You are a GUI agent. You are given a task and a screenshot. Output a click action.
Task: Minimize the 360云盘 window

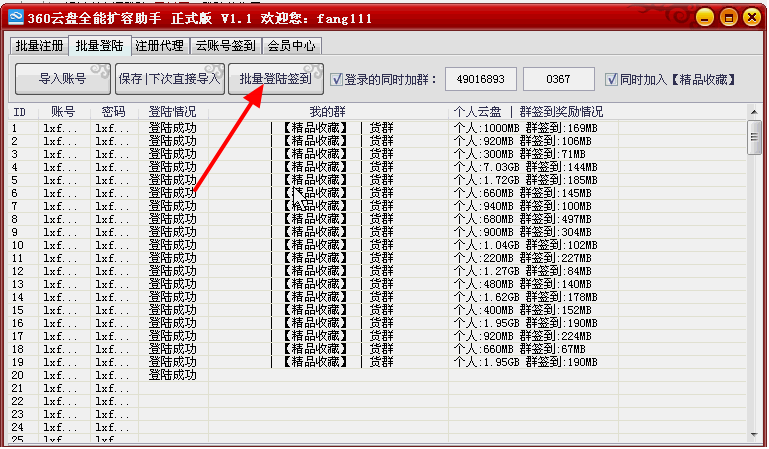pyautogui.click(x=705, y=18)
